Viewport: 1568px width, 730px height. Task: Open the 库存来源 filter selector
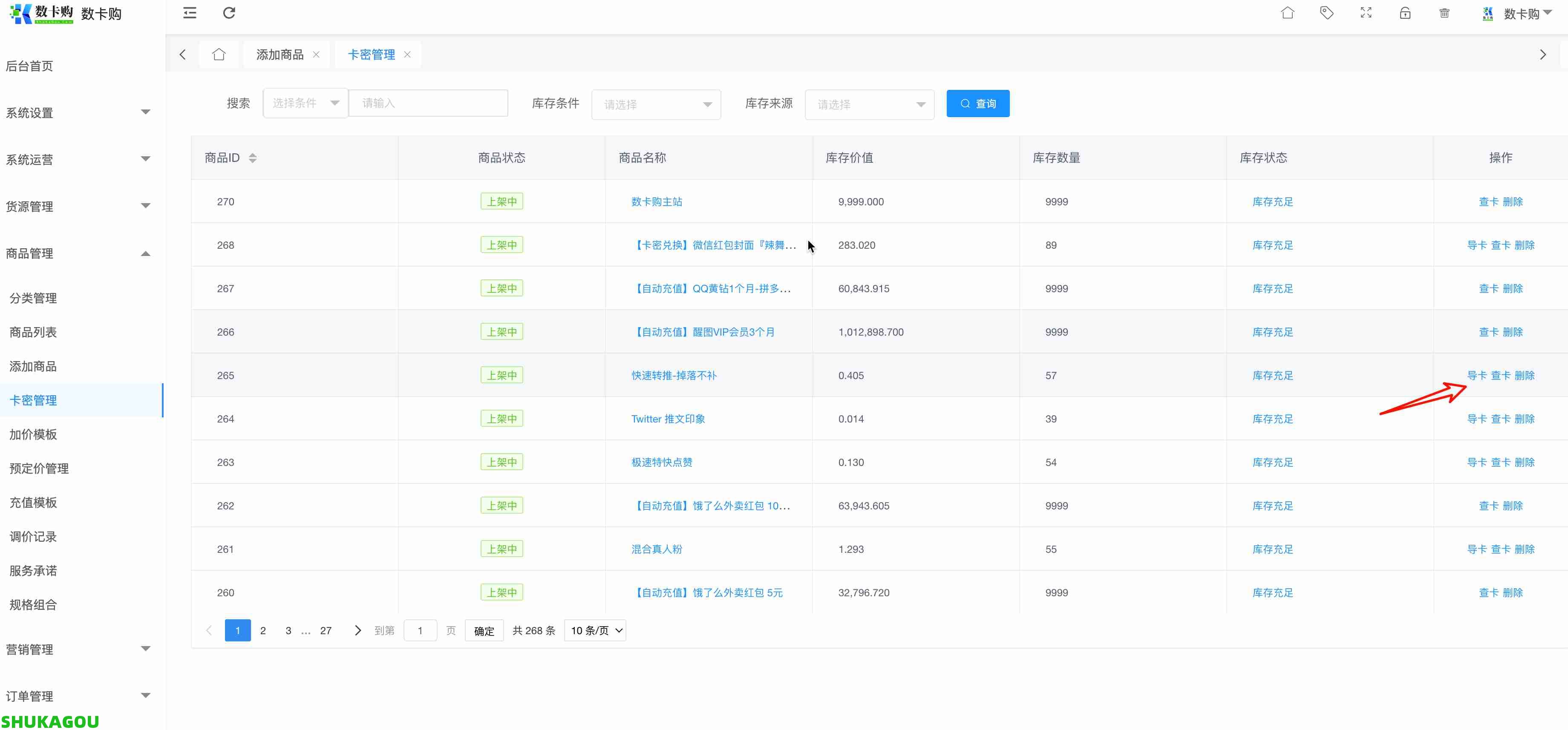click(869, 104)
